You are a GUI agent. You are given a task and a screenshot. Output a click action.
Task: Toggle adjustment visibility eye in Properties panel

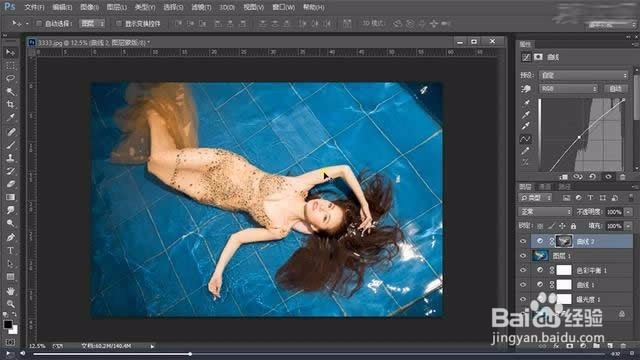[x=608, y=177]
